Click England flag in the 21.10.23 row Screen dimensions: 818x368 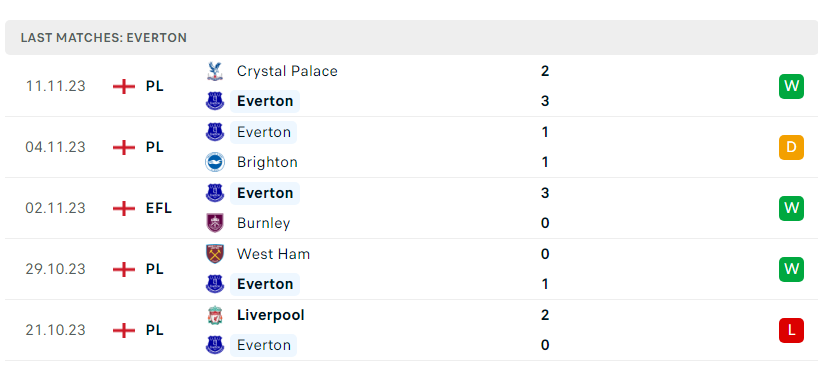(x=124, y=330)
